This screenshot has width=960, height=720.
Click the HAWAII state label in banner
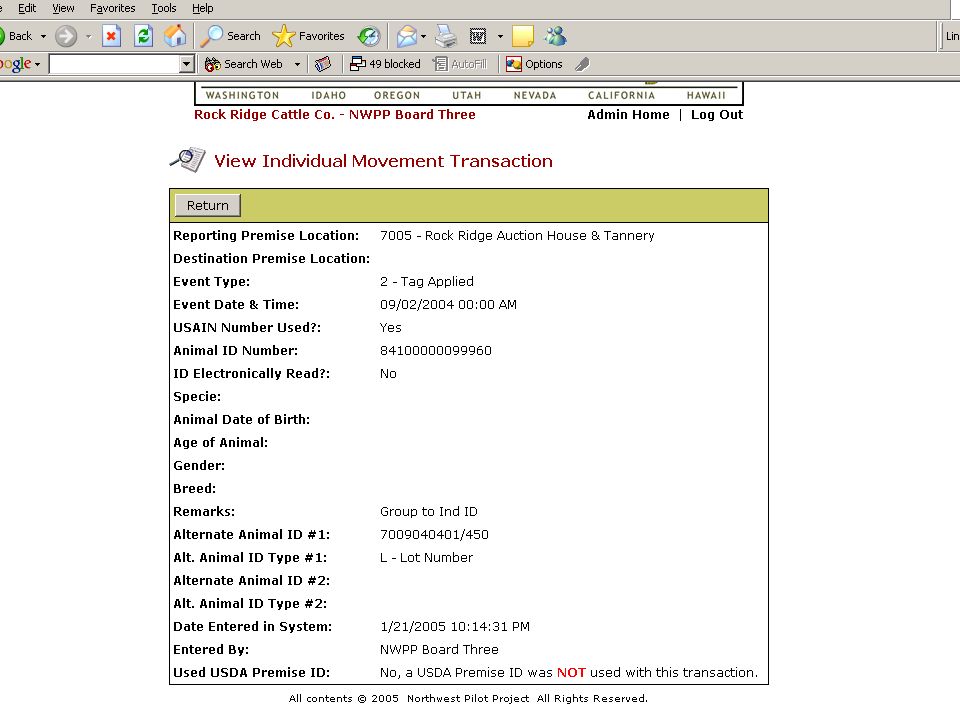tap(706, 96)
